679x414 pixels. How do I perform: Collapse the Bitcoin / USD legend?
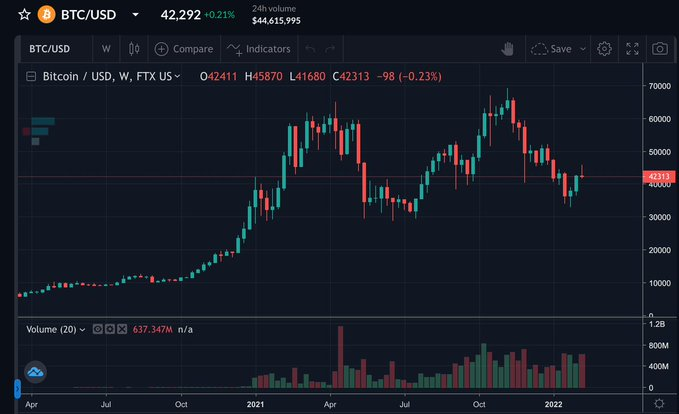coord(32,77)
